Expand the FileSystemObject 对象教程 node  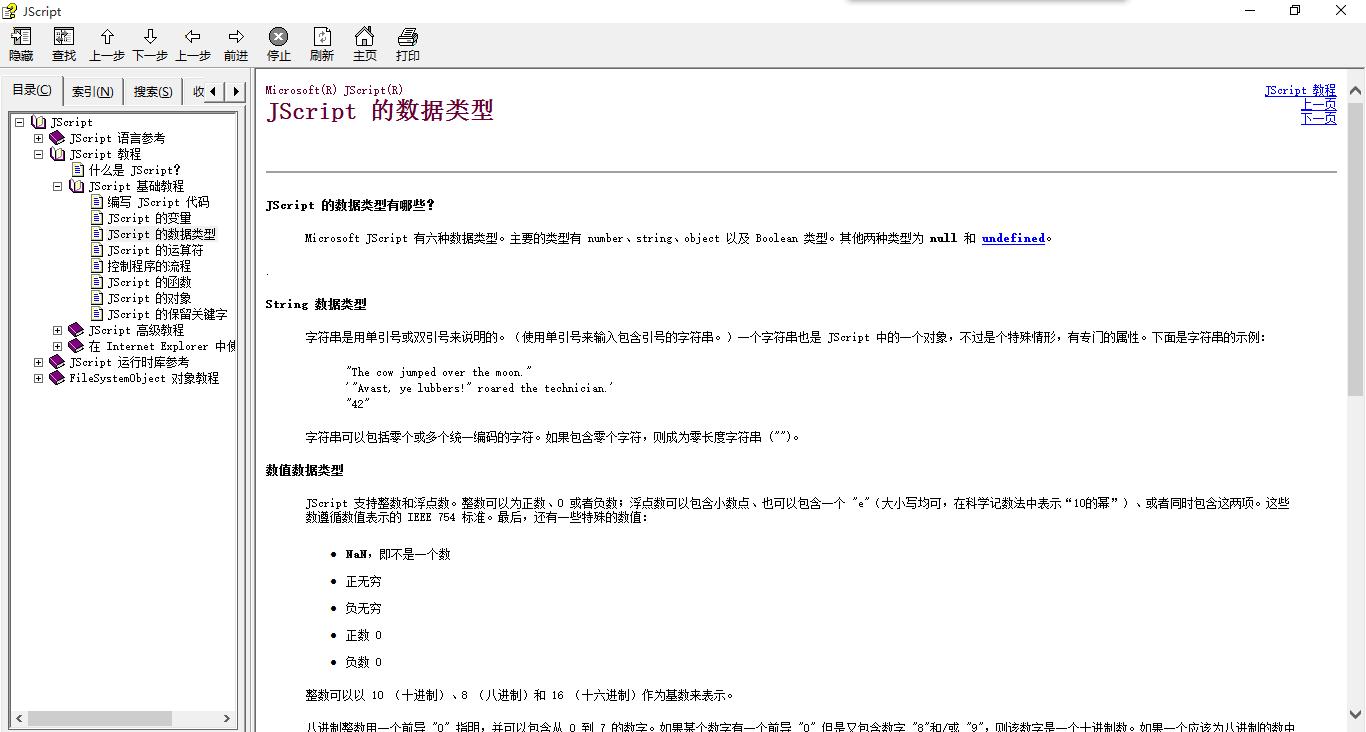(38, 378)
